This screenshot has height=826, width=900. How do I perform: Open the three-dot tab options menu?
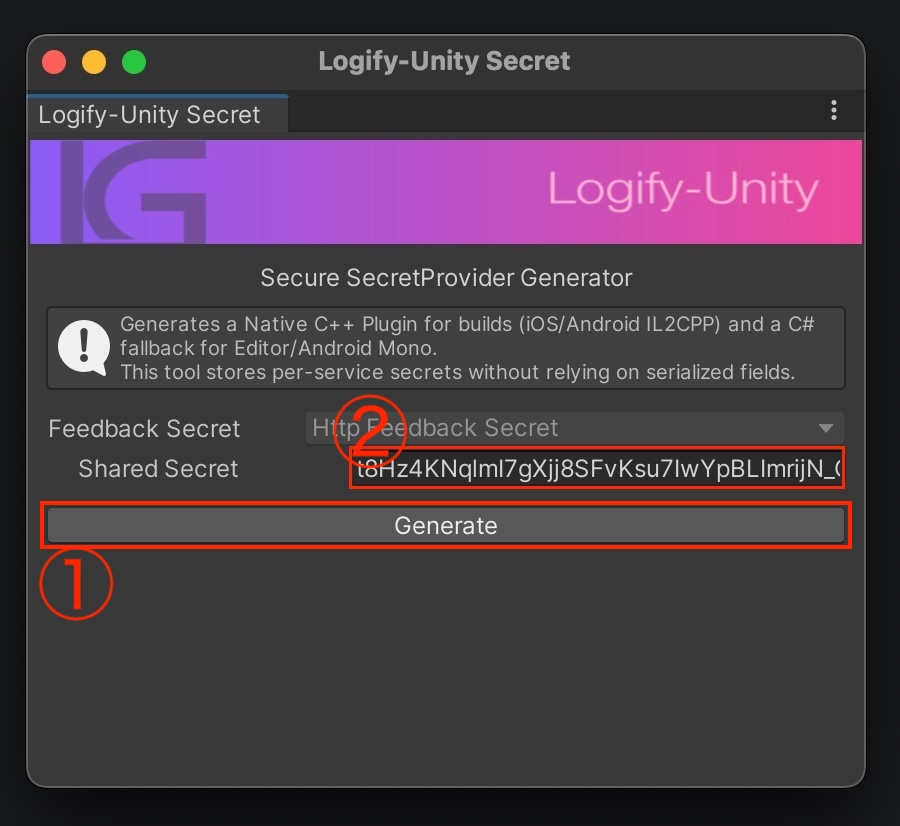pyautogui.click(x=834, y=111)
